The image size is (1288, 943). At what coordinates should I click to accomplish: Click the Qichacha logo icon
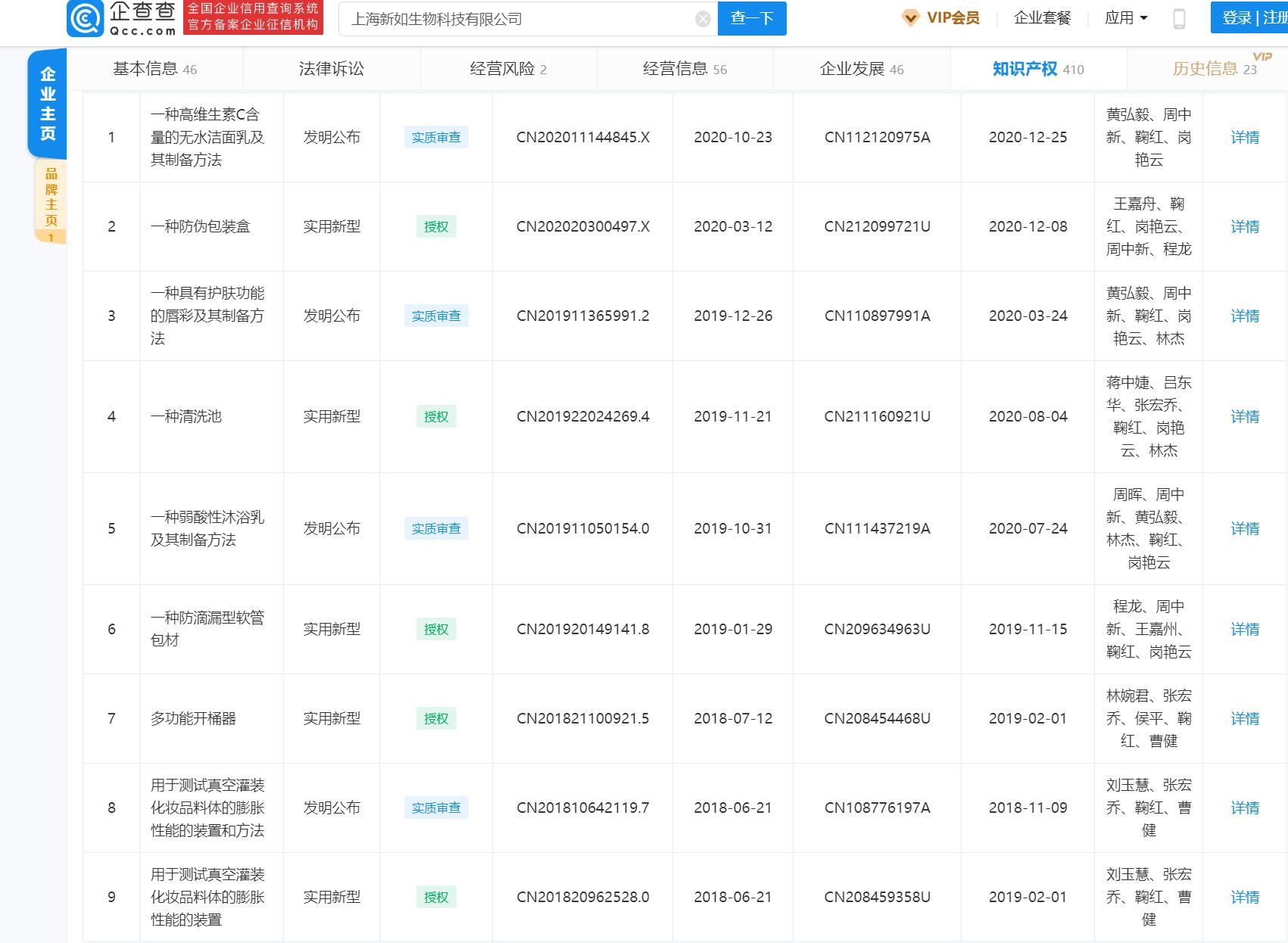86,18
